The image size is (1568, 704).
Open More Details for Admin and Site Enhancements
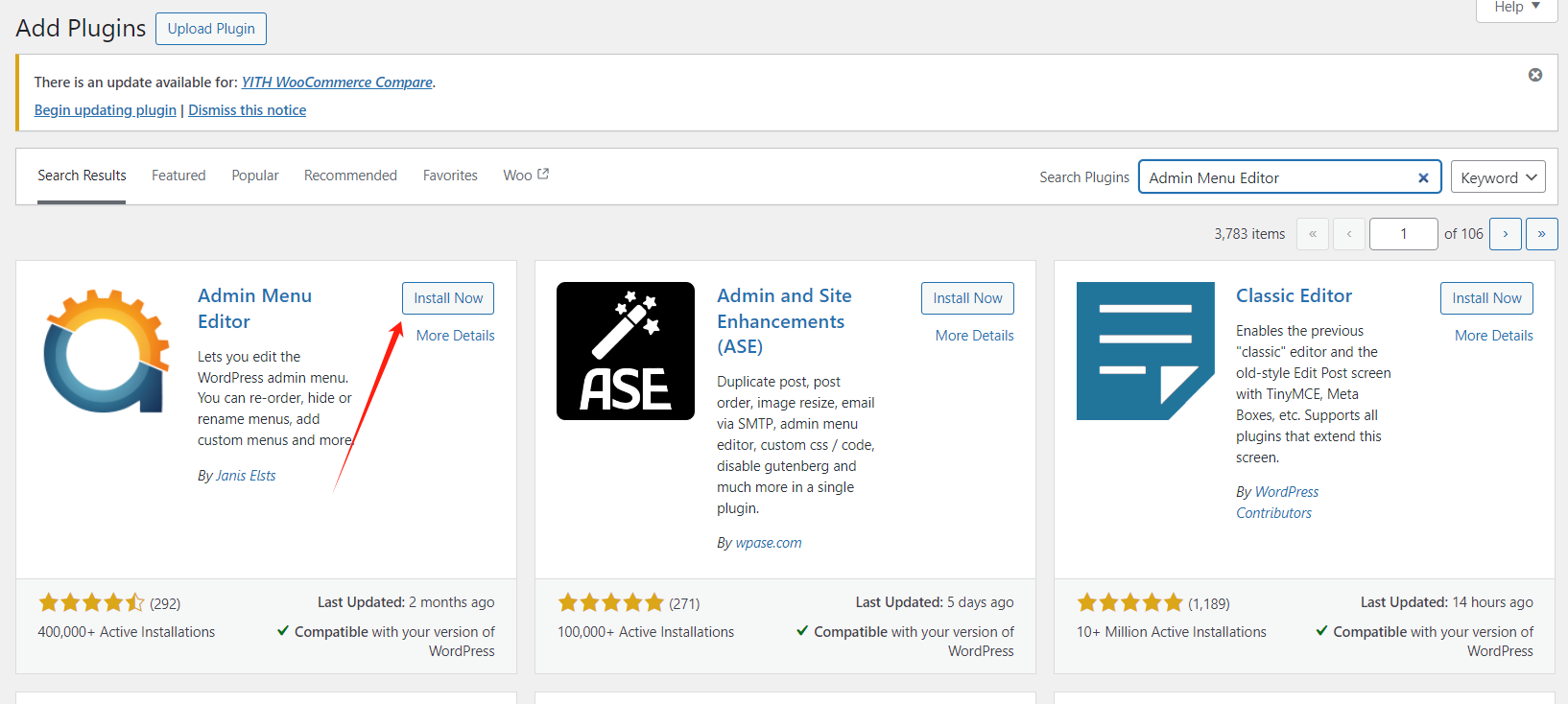[x=974, y=336]
